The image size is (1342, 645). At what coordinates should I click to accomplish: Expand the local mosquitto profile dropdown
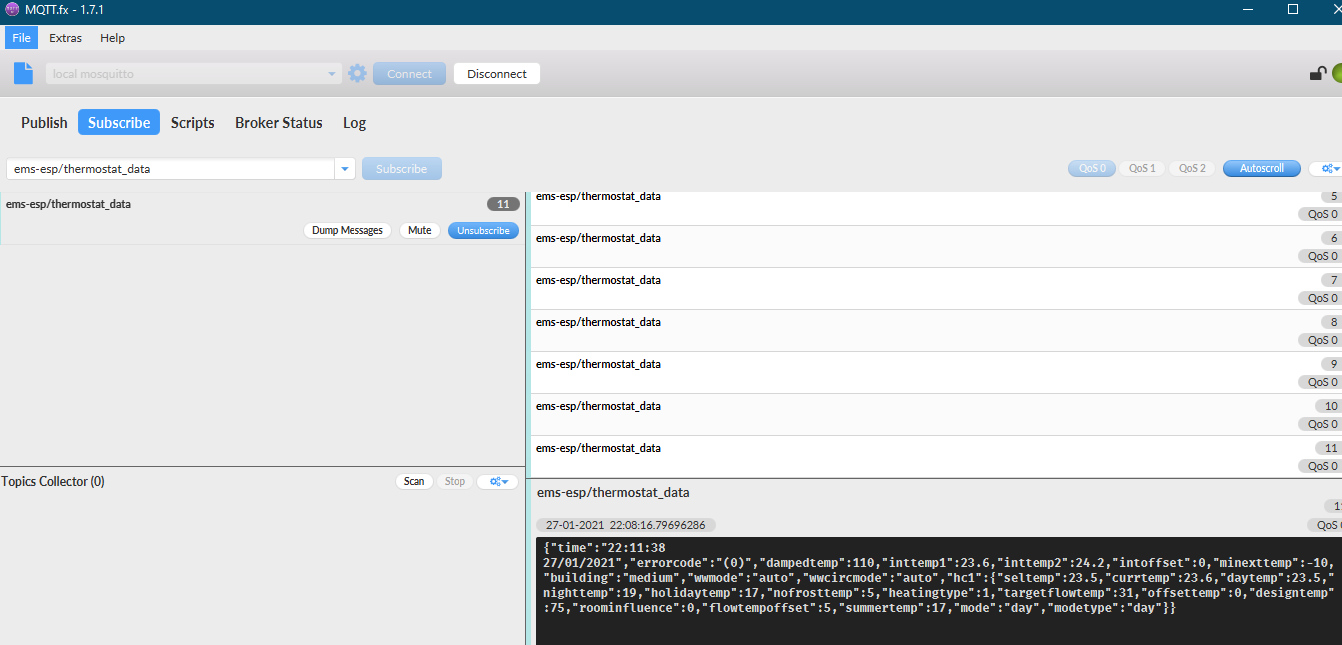(333, 74)
